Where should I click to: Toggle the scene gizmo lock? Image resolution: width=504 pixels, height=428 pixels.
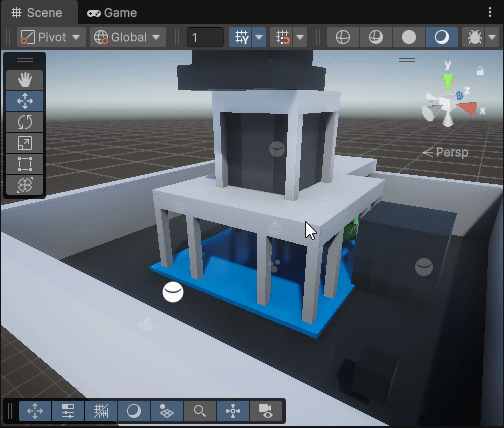click(x=480, y=70)
